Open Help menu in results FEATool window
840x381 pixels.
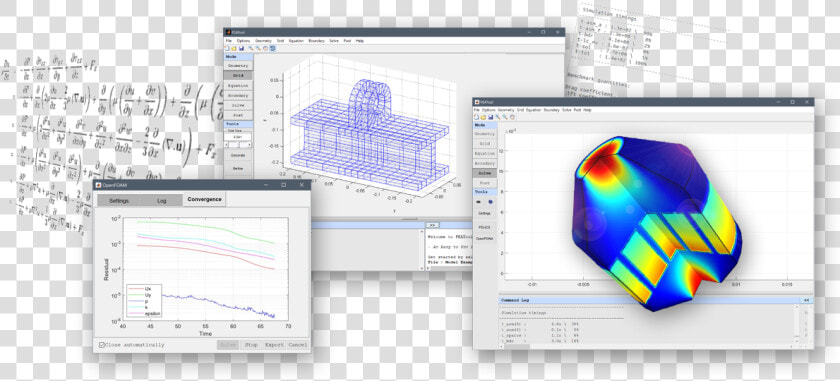click(x=587, y=110)
